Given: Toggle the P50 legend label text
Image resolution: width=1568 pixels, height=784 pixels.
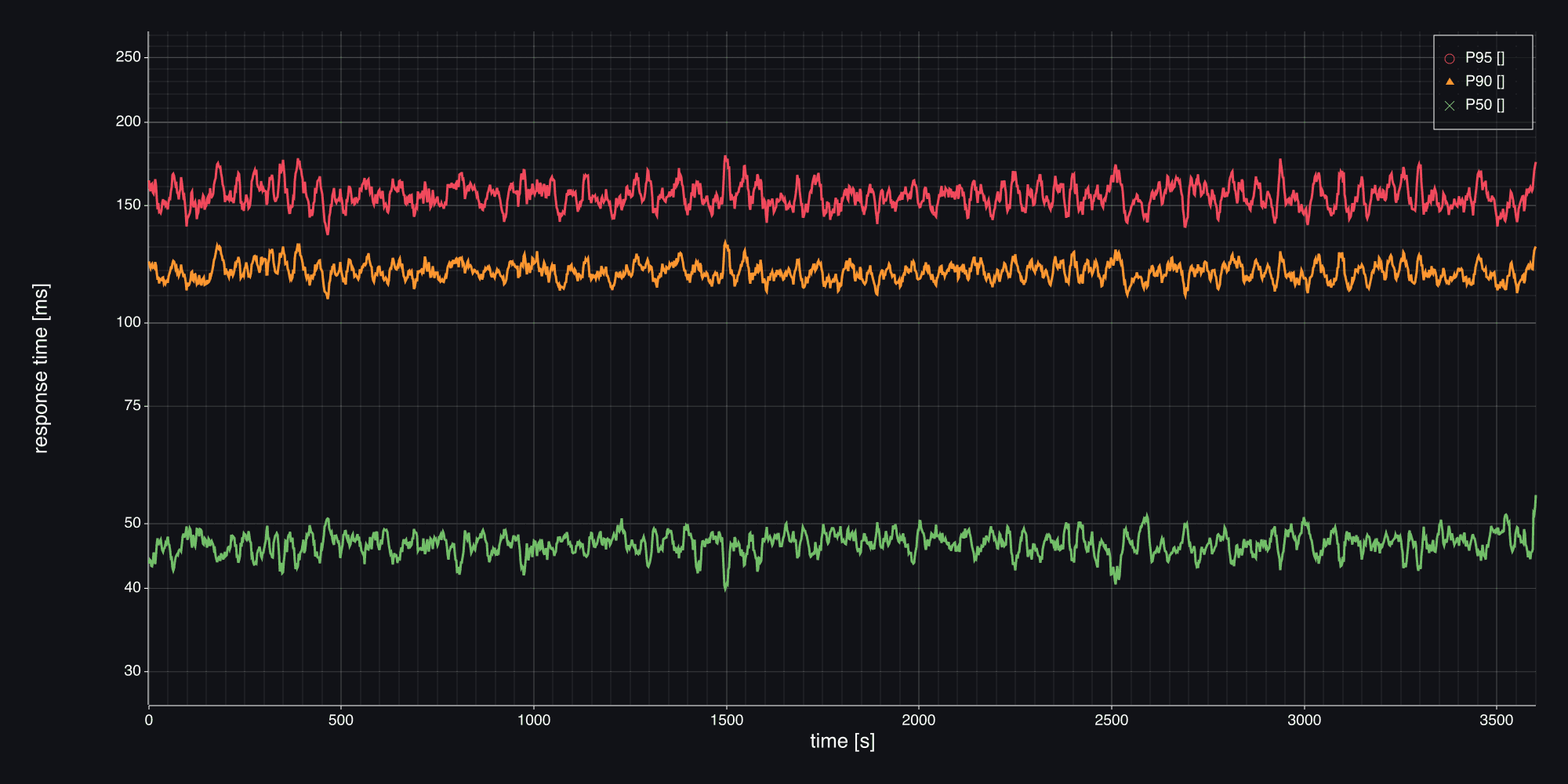Looking at the screenshot, I should (1484, 105).
